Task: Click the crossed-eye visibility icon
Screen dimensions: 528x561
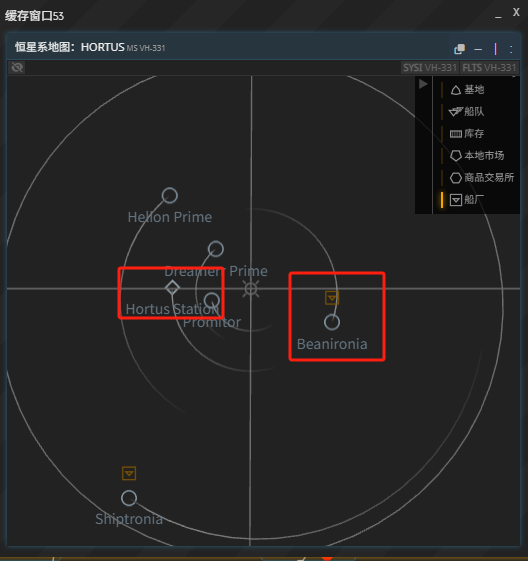Action: (x=17, y=67)
